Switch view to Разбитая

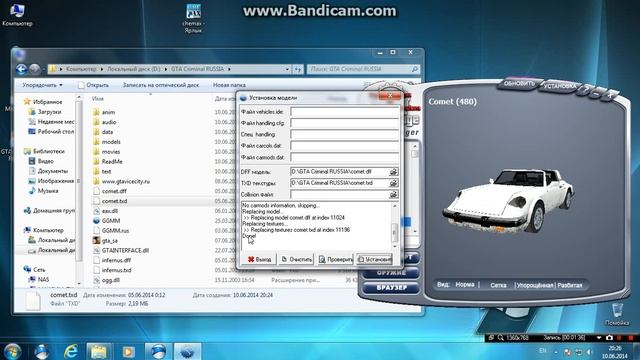(x=570, y=285)
